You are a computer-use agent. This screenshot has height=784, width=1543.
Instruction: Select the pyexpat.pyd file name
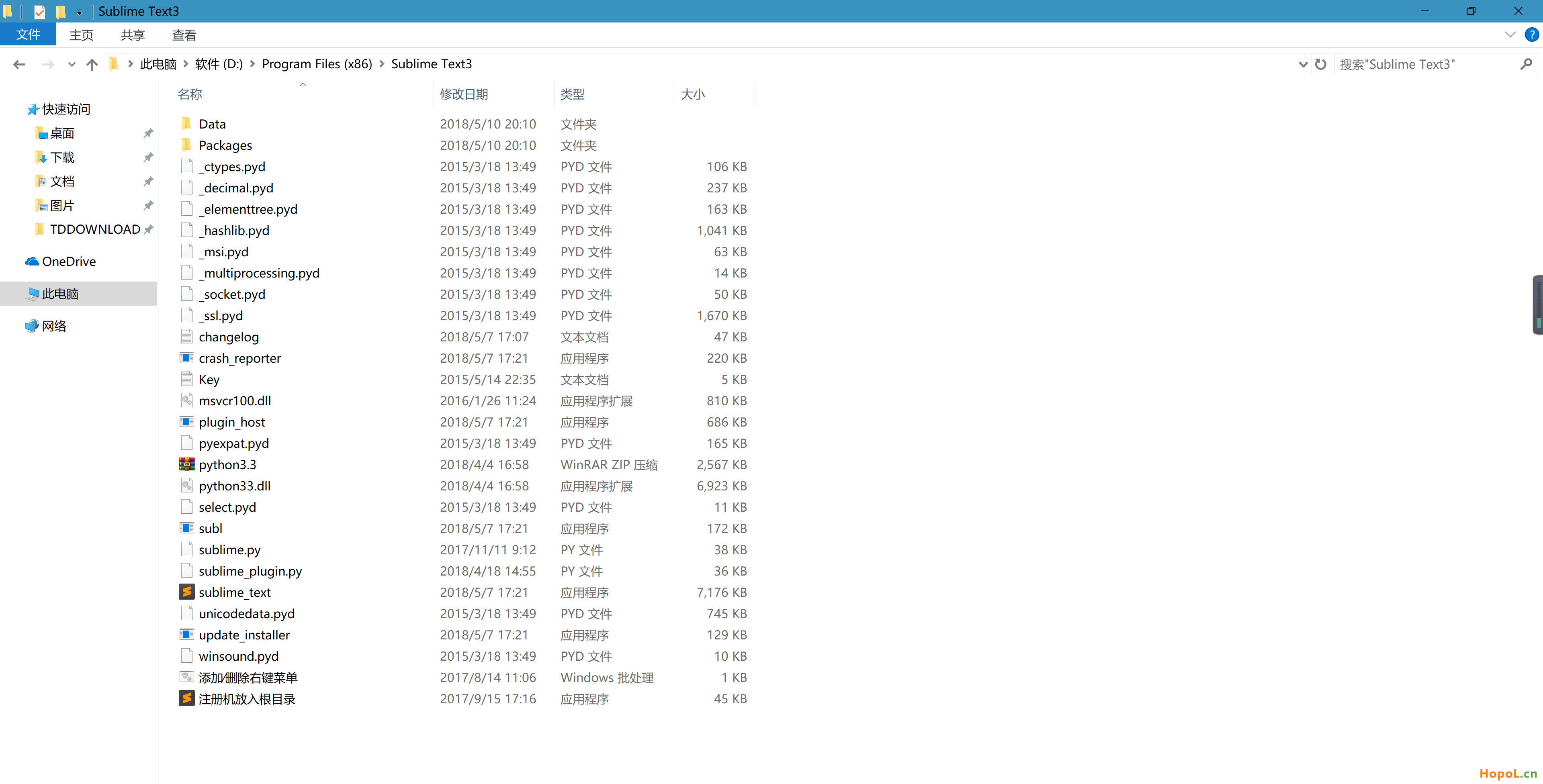click(x=234, y=443)
